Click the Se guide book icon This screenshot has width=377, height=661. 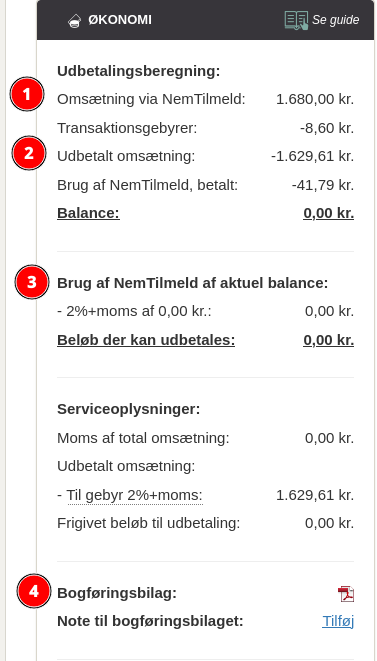point(296,20)
